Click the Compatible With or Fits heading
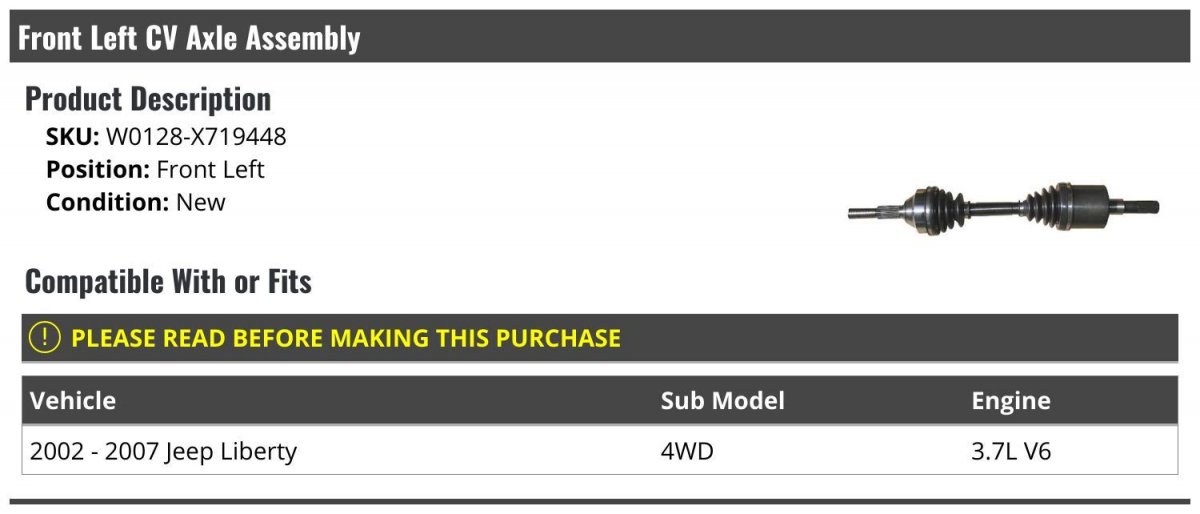Image resolution: width=1200 pixels, height=514 pixels. click(168, 282)
